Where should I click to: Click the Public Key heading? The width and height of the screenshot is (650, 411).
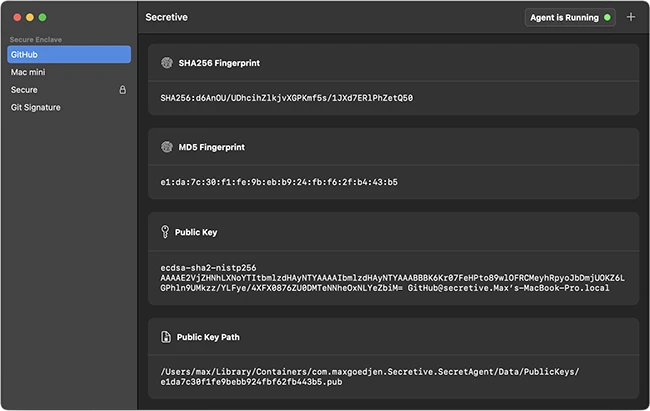(196, 232)
